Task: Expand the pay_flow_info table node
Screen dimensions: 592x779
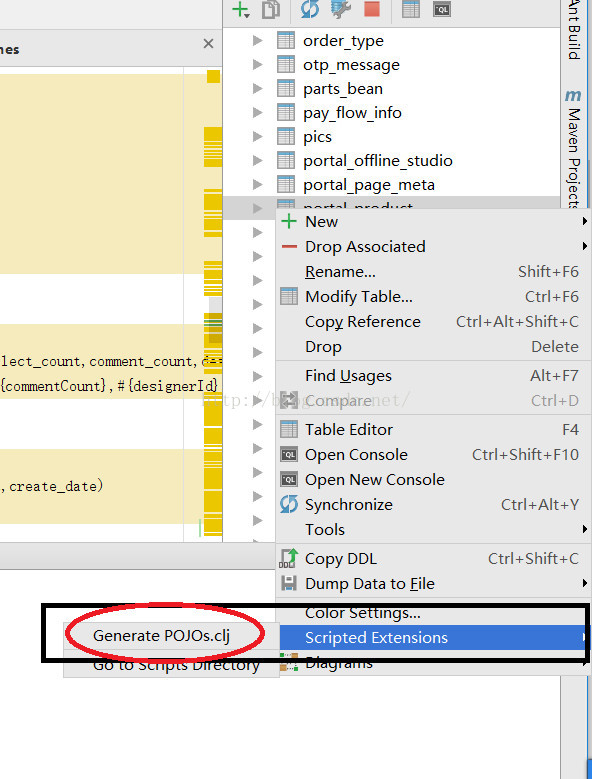Action: click(x=257, y=113)
